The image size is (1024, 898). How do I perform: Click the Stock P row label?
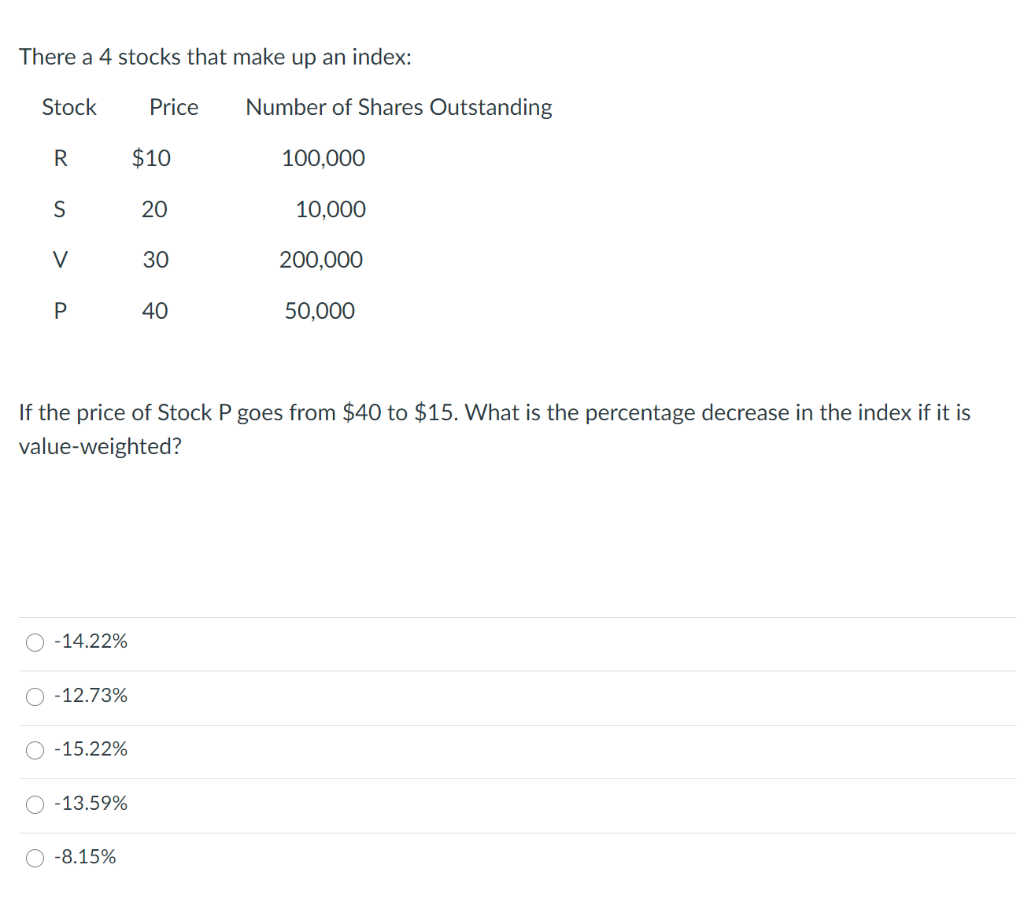click(x=60, y=312)
